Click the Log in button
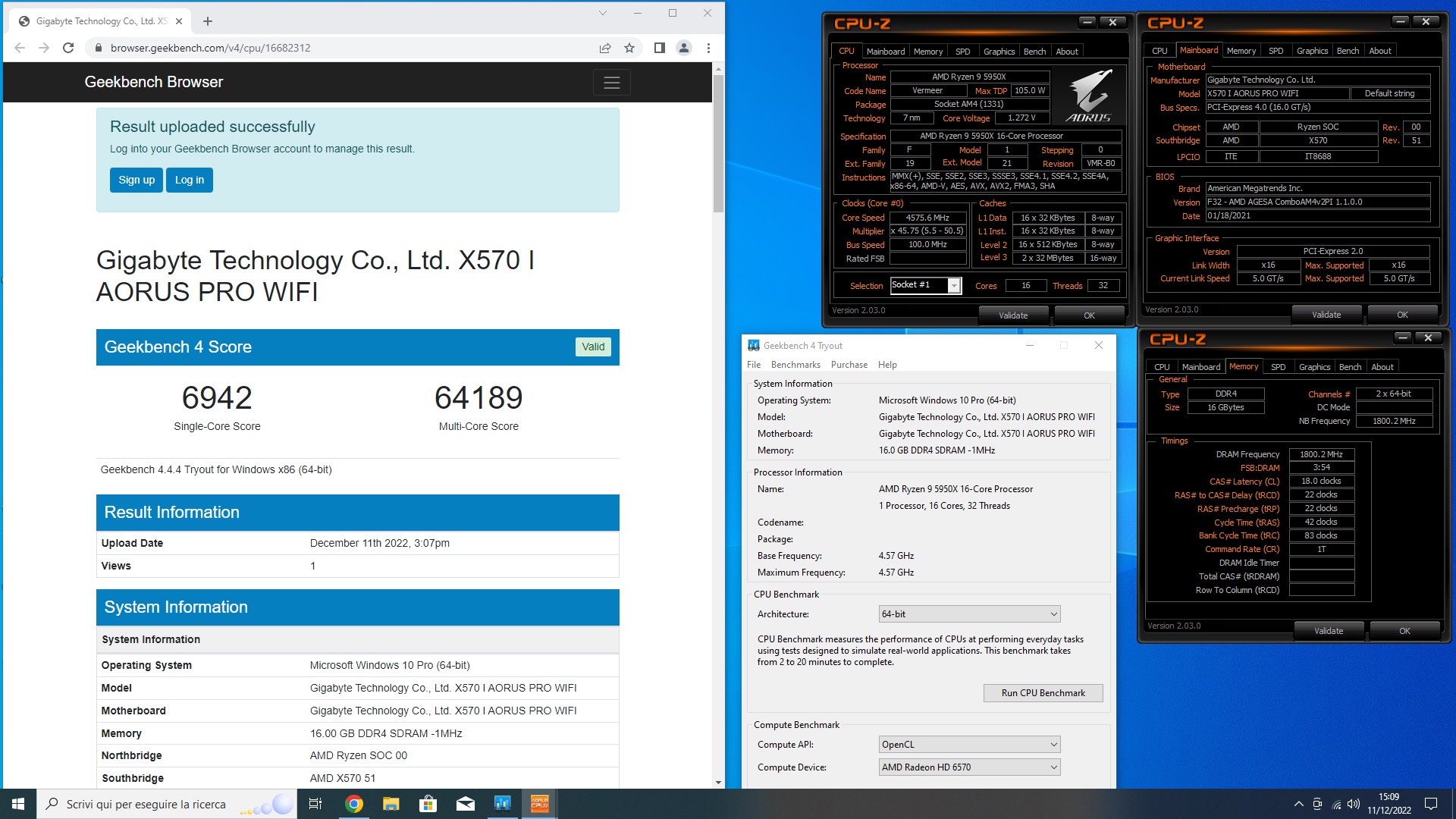 pos(190,180)
